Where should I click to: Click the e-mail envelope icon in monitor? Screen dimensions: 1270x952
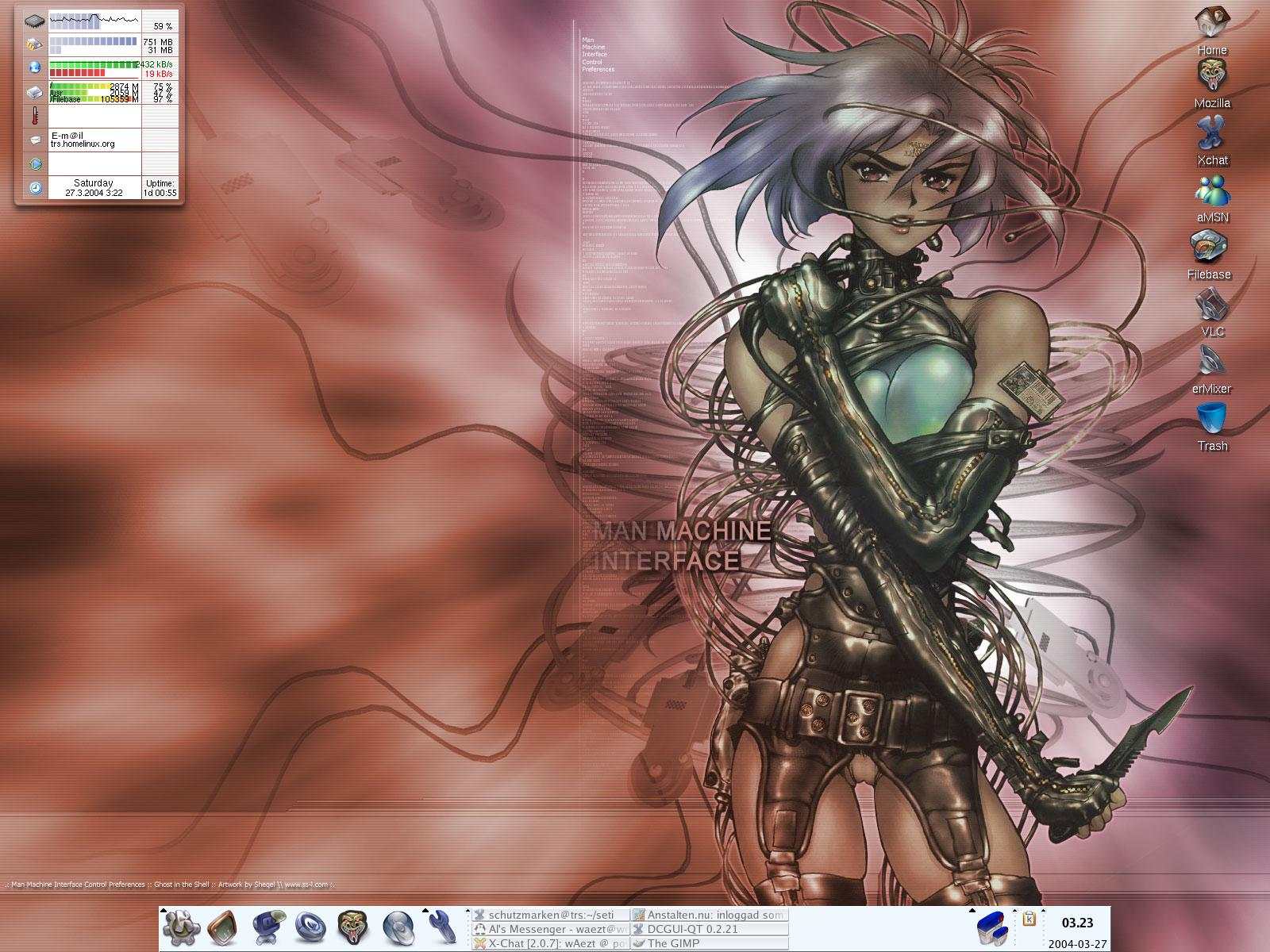click(35, 140)
